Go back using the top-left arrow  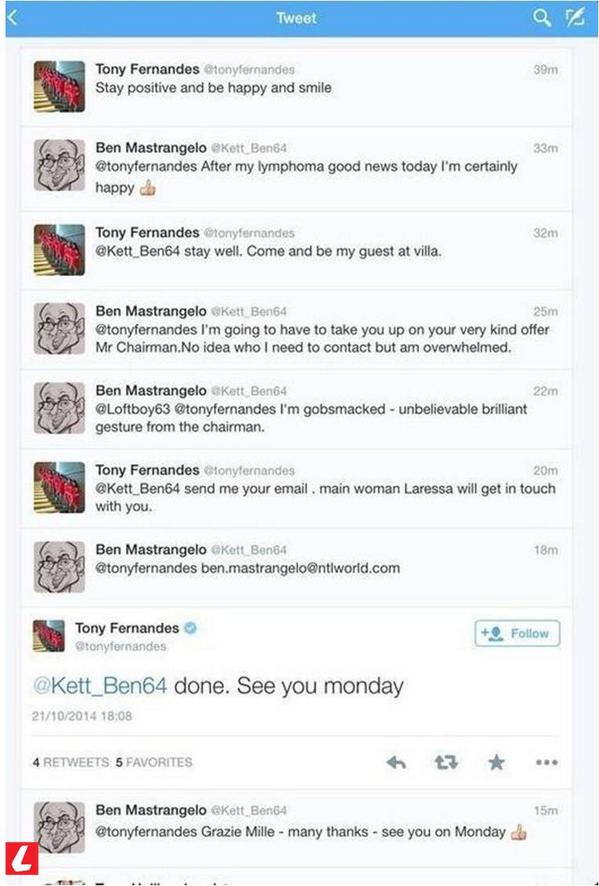pos(13,18)
